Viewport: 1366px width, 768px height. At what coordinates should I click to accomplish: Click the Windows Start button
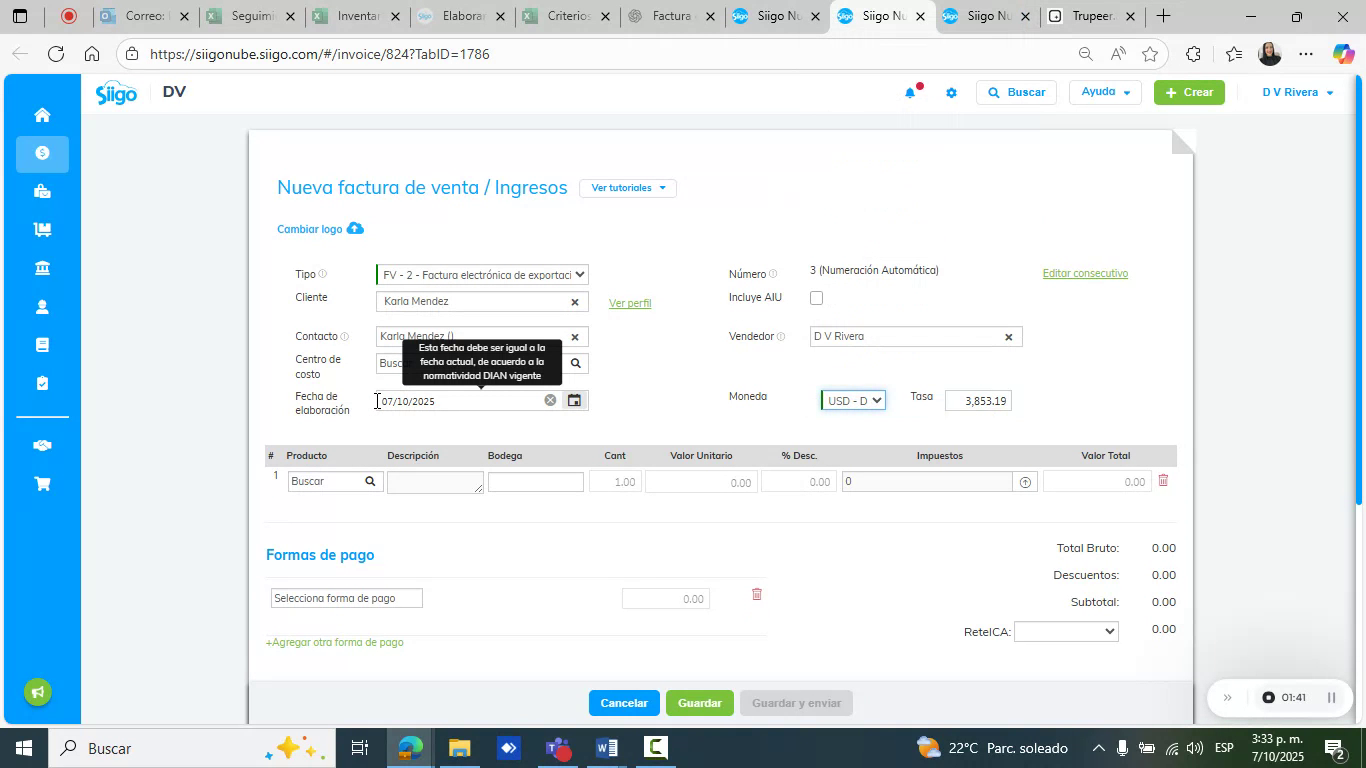tap(22, 748)
